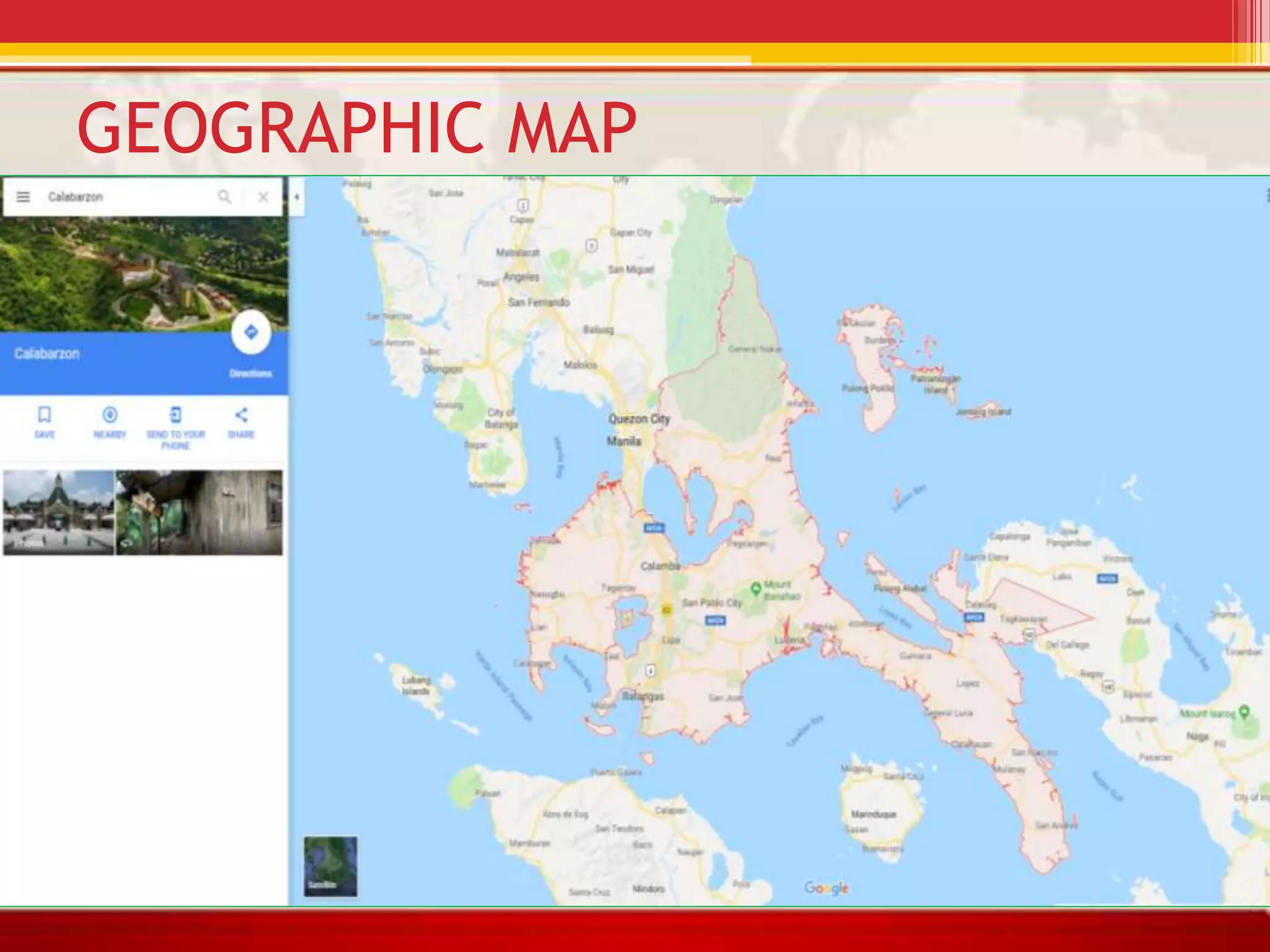This screenshot has height=952, width=1270.
Task: Click the Manila label on map
Action: tap(624, 441)
